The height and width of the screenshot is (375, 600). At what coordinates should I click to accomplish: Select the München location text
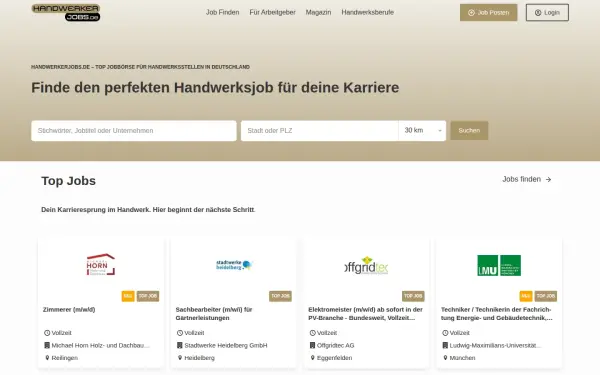[x=463, y=358]
